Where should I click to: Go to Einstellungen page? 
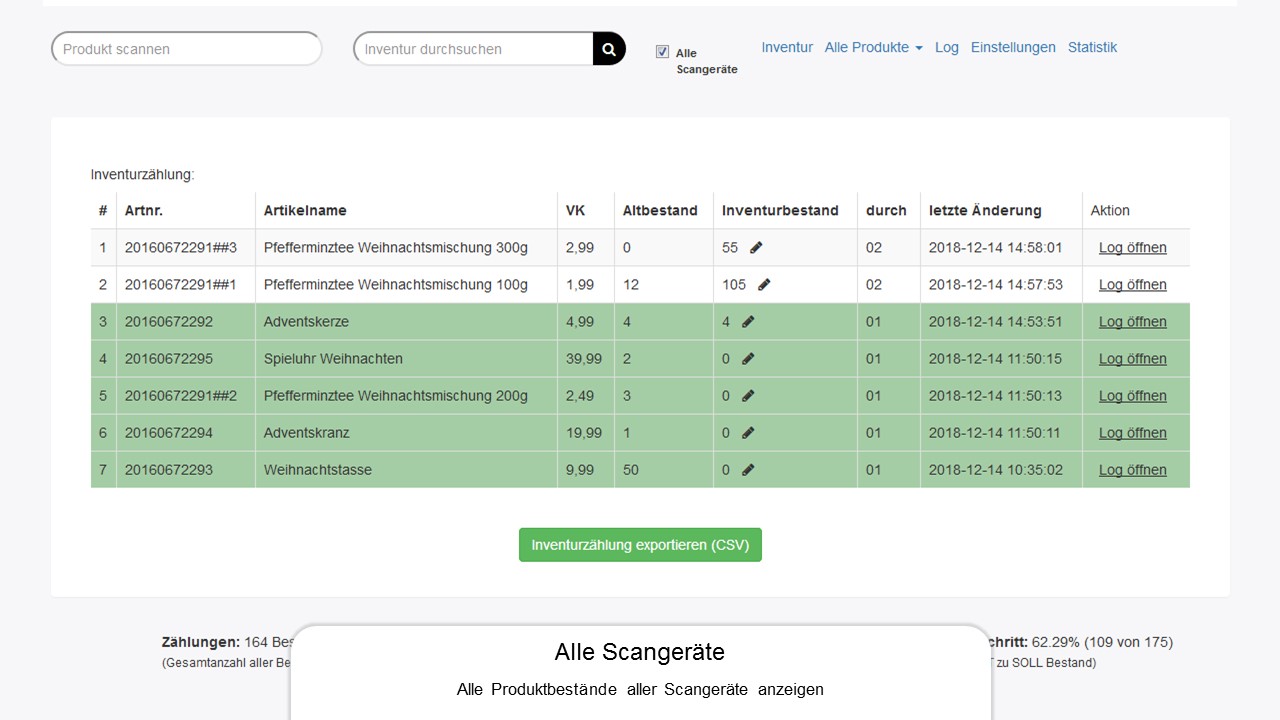1013,47
